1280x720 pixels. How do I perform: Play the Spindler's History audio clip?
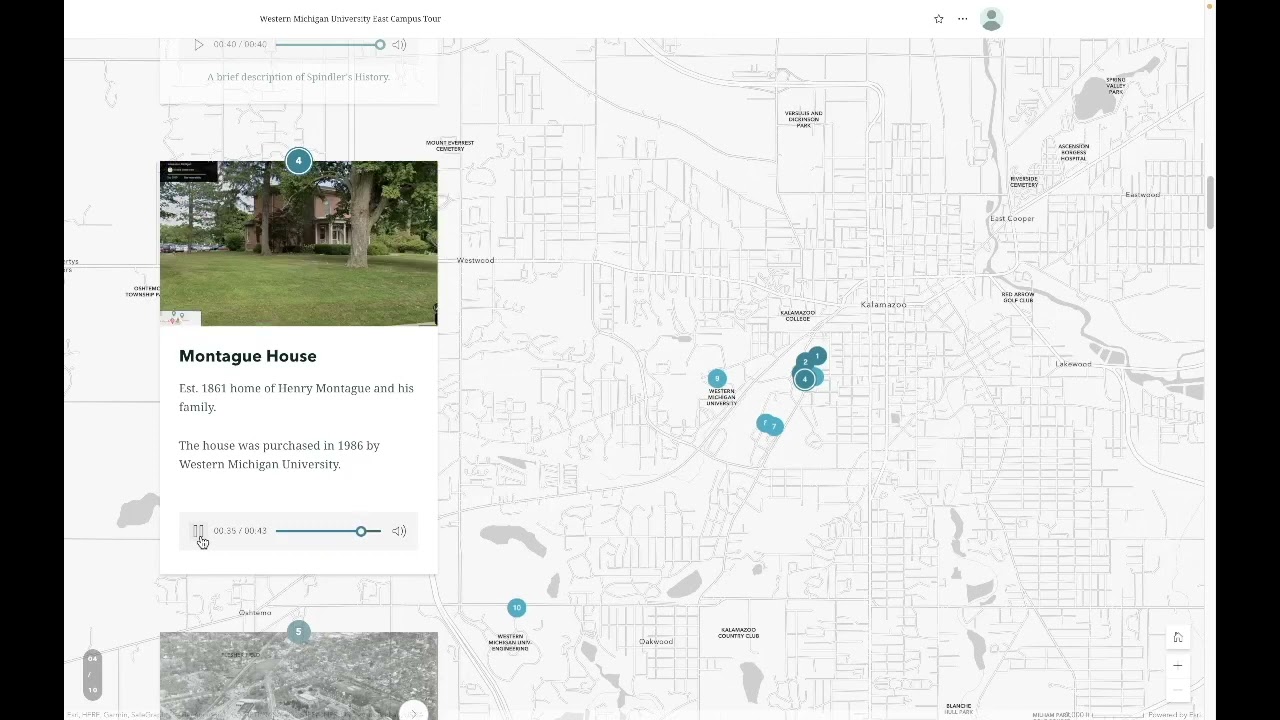click(x=198, y=45)
